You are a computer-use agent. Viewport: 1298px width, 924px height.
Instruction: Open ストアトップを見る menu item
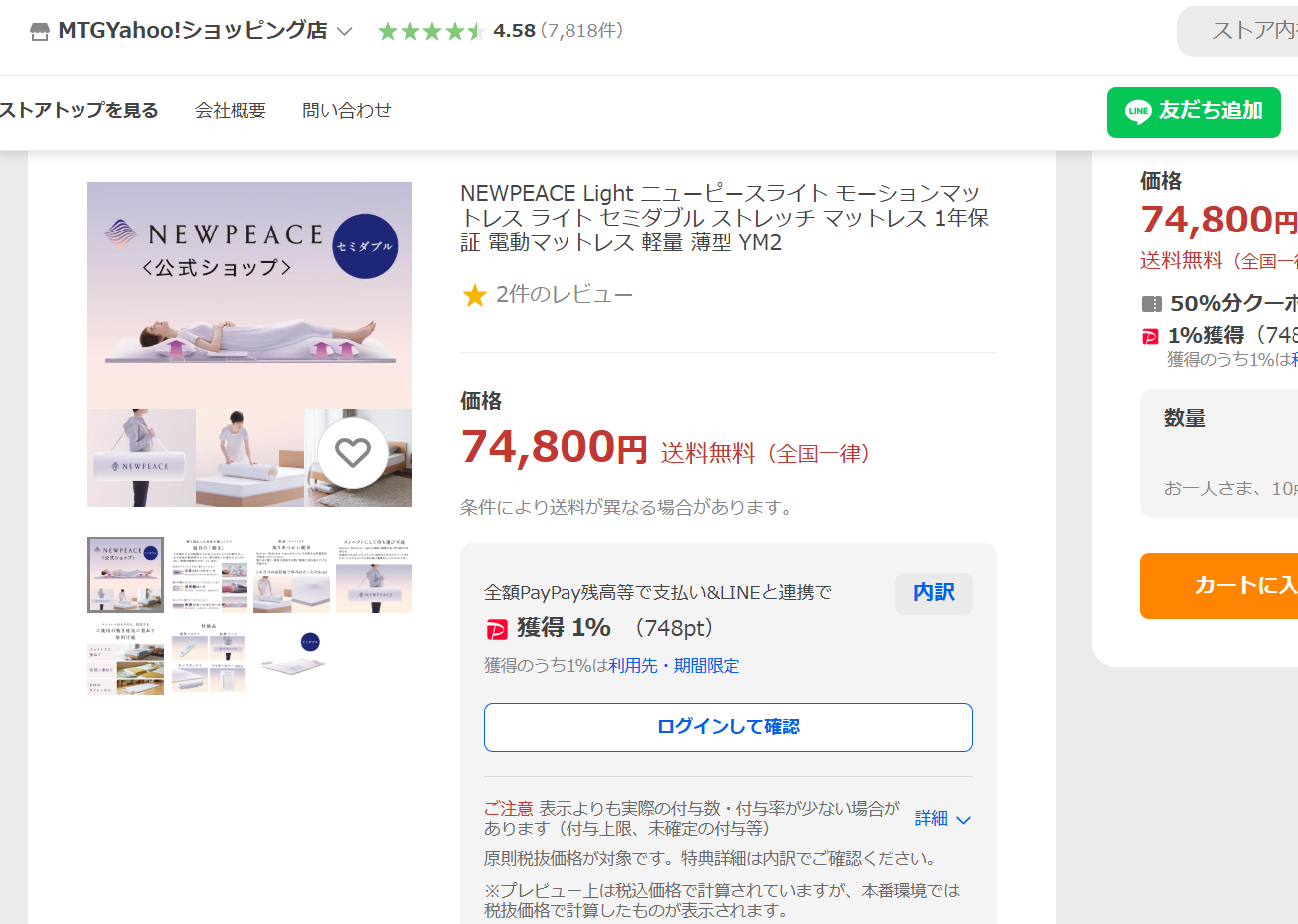[80, 111]
